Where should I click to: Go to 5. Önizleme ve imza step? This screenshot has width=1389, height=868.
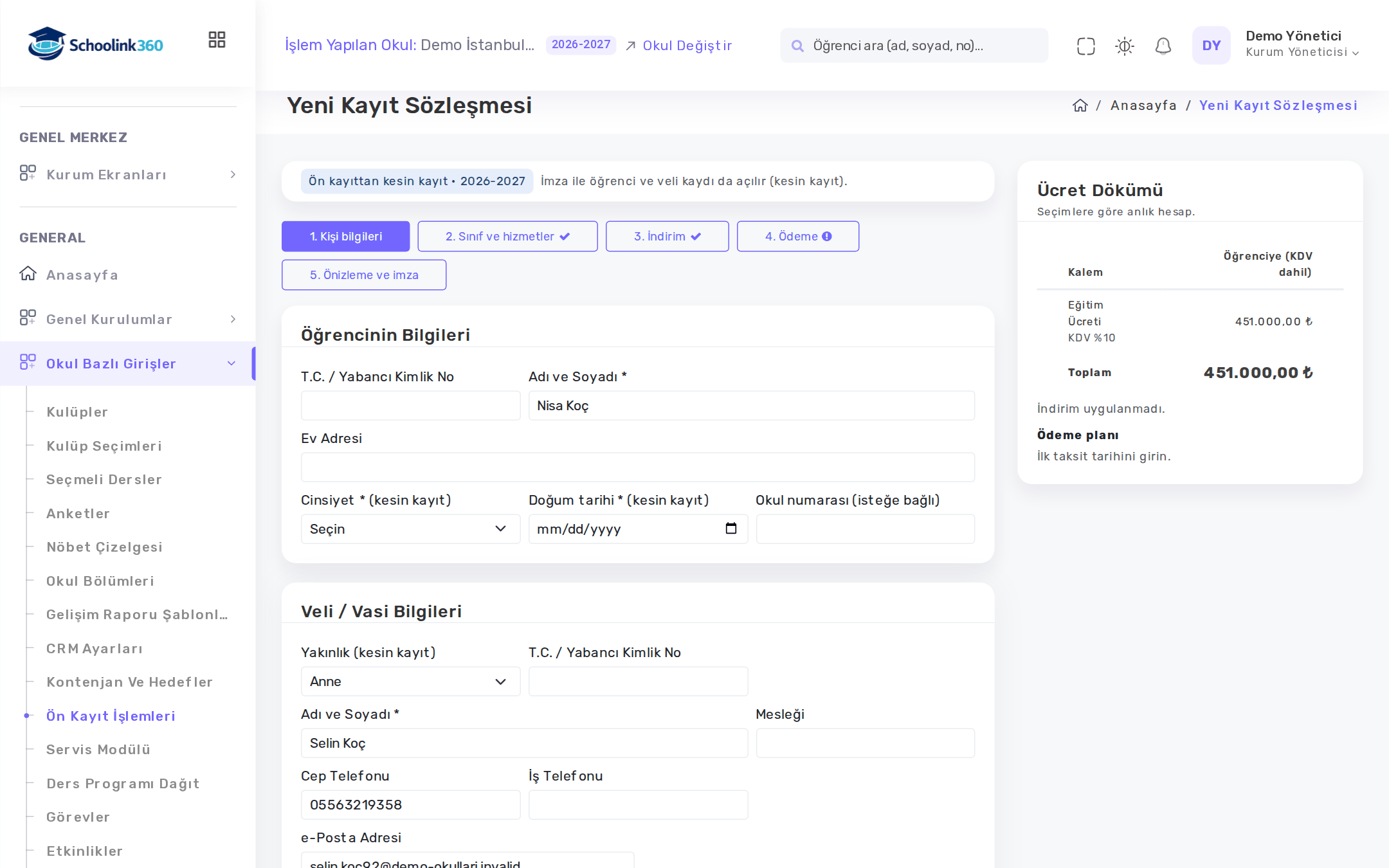click(364, 275)
